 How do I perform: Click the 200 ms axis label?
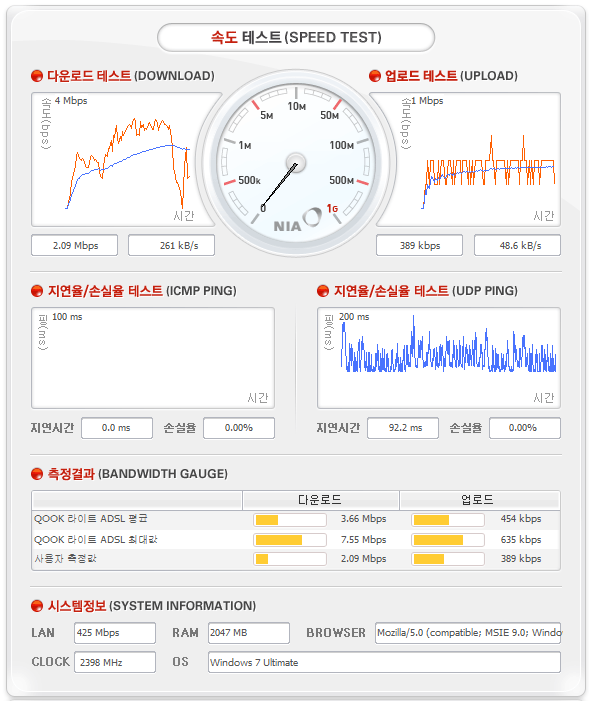[x=354, y=317]
